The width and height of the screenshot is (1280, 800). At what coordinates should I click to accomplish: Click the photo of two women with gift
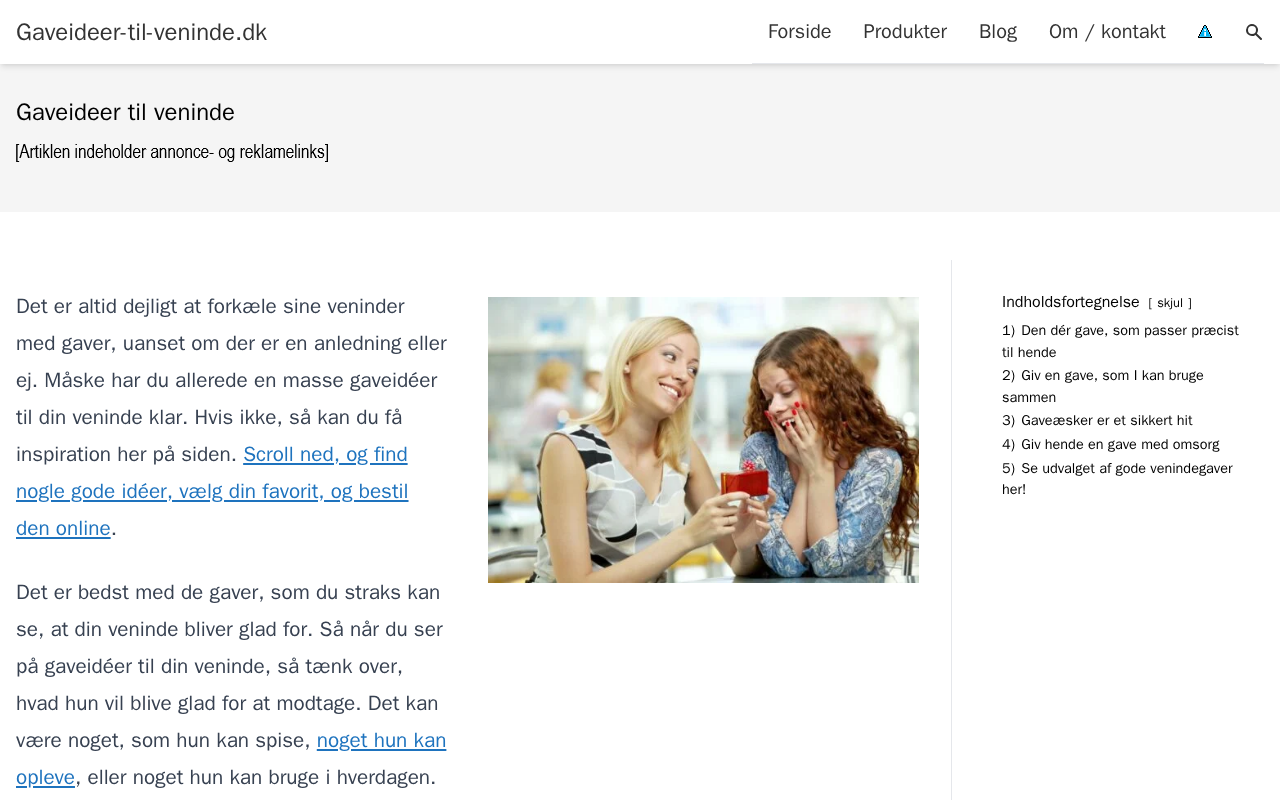click(703, 440)
